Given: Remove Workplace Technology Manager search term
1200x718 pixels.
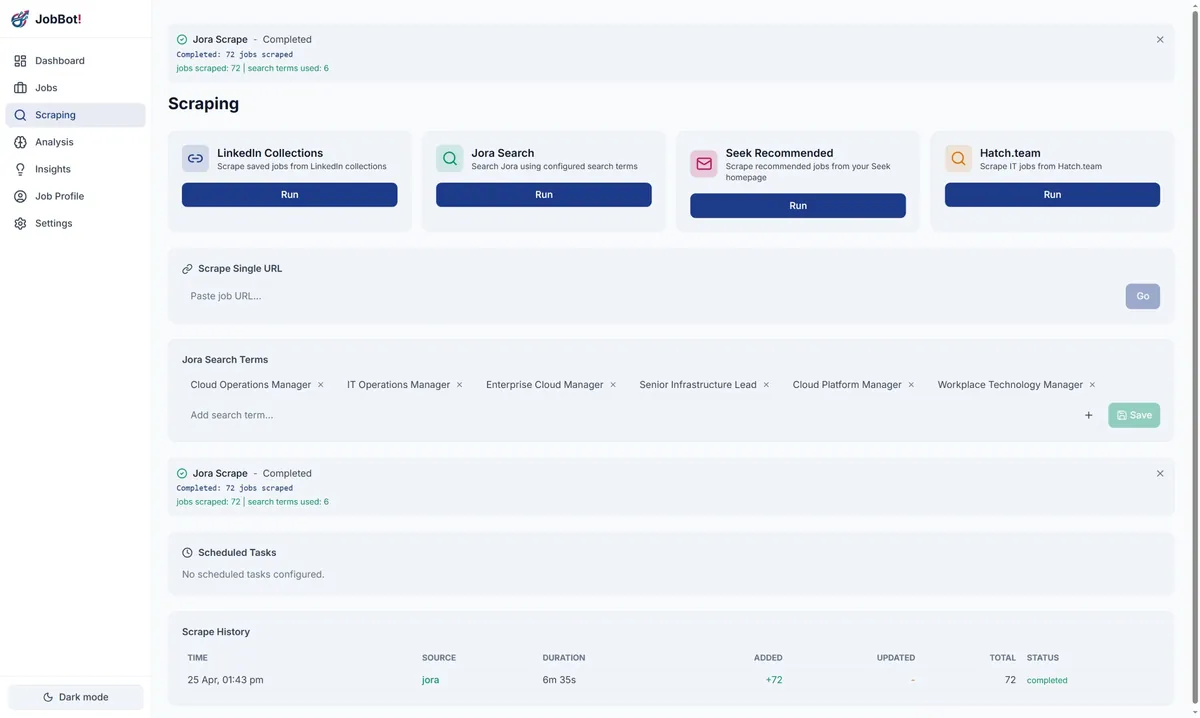Looking at the screenshot, I should [1092, 385].
